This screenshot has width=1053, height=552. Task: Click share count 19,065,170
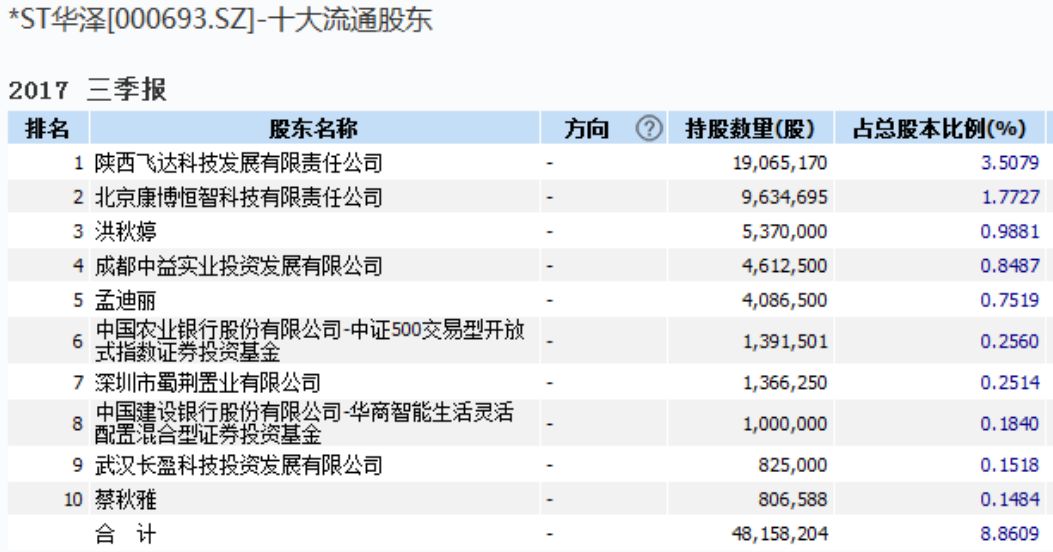click(780, 163)
